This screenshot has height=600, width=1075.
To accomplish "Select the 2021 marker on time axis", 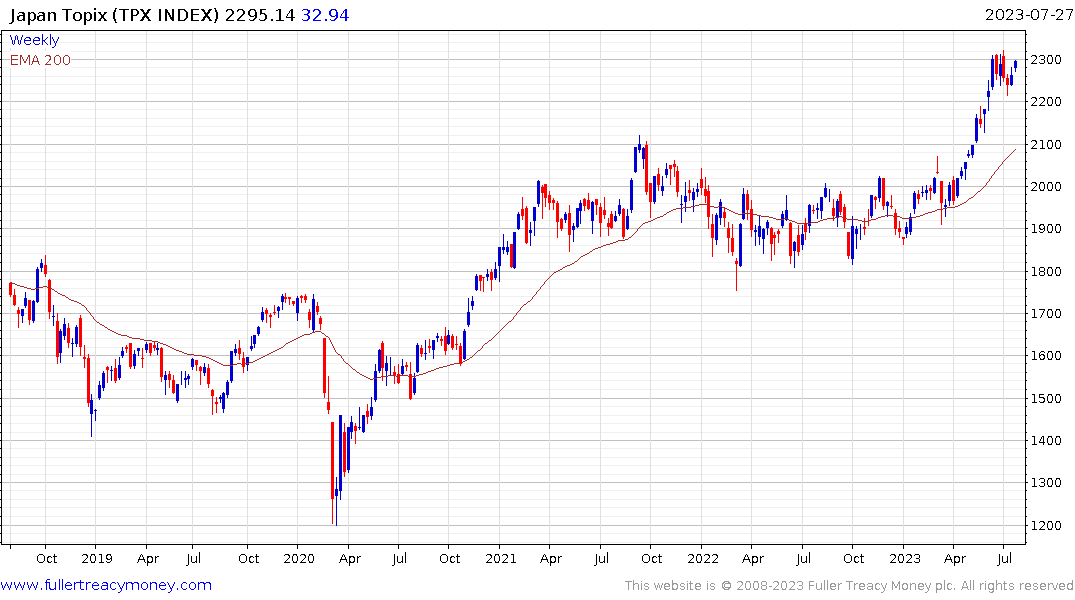I will coord(500,558).
